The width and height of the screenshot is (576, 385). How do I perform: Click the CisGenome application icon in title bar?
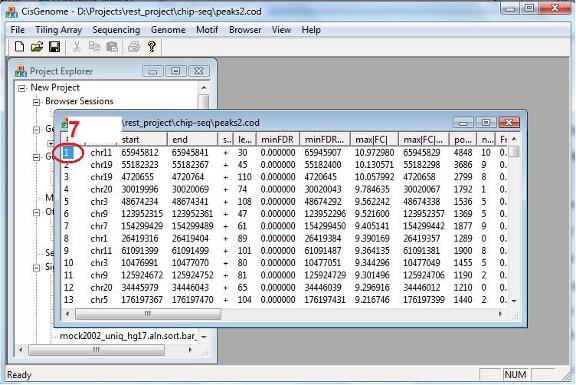11,11
